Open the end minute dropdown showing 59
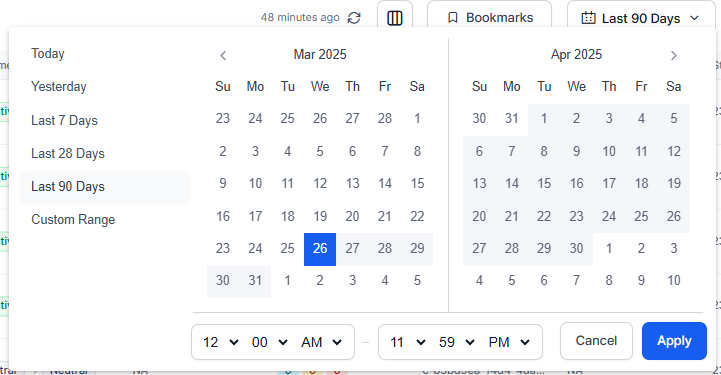Screen dimensions: 721x375 click(x=457, y=342)
